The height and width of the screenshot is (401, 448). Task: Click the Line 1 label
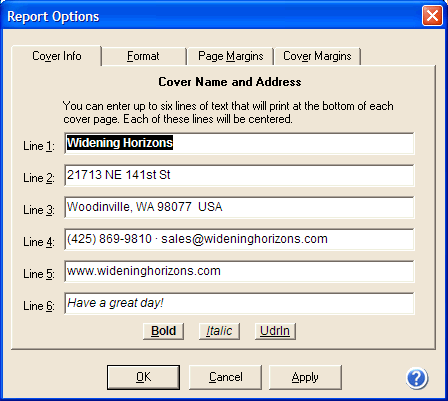(x=39, y=146)
